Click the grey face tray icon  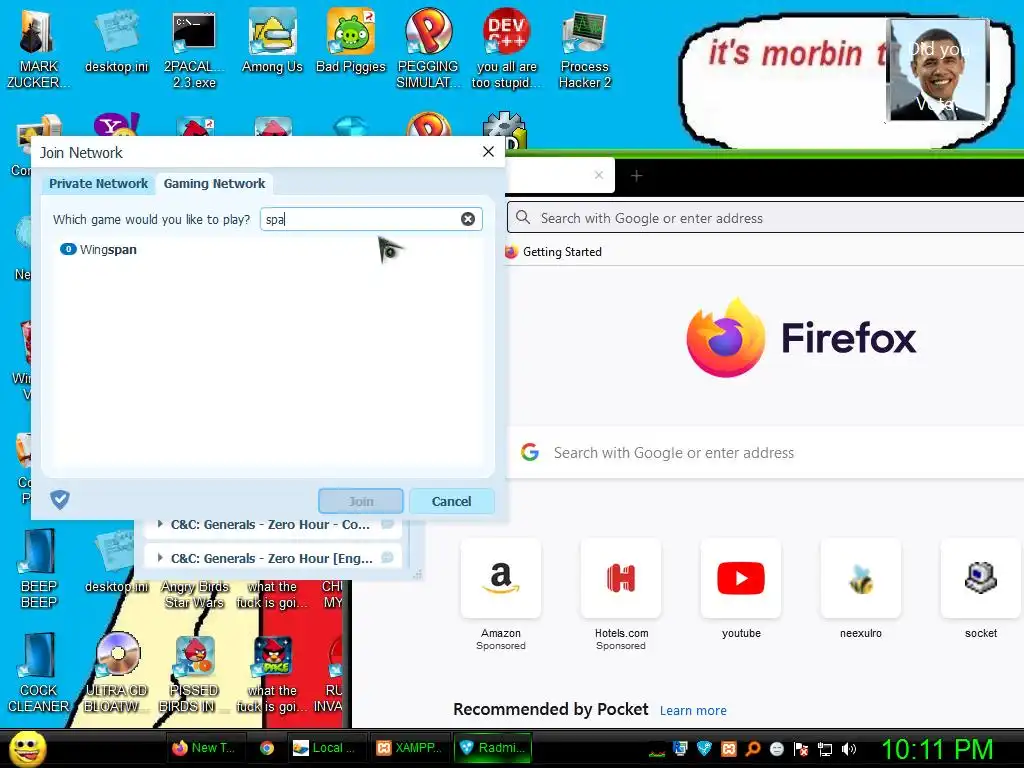pos(777,748)
